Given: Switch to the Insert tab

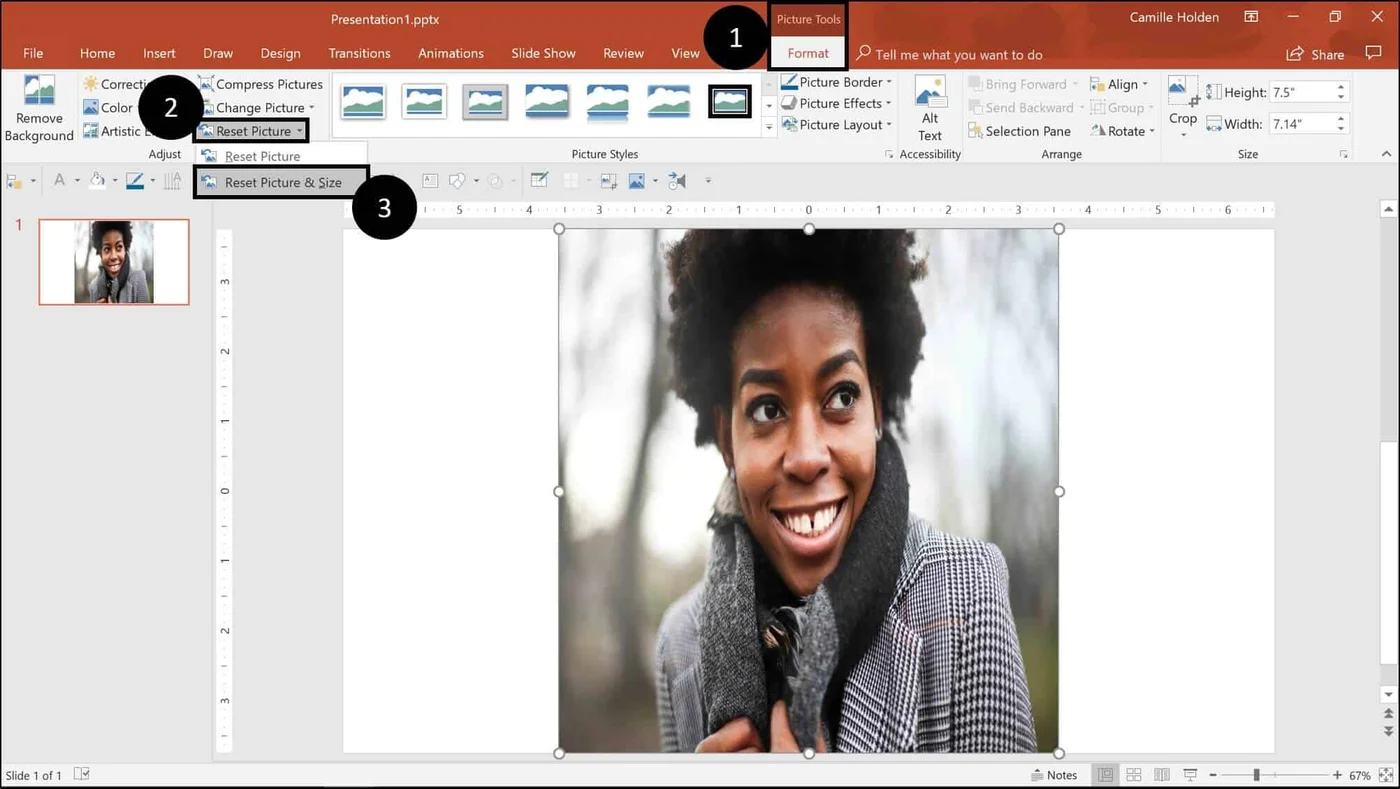Looking at the screenshot, I should (159, 54).
